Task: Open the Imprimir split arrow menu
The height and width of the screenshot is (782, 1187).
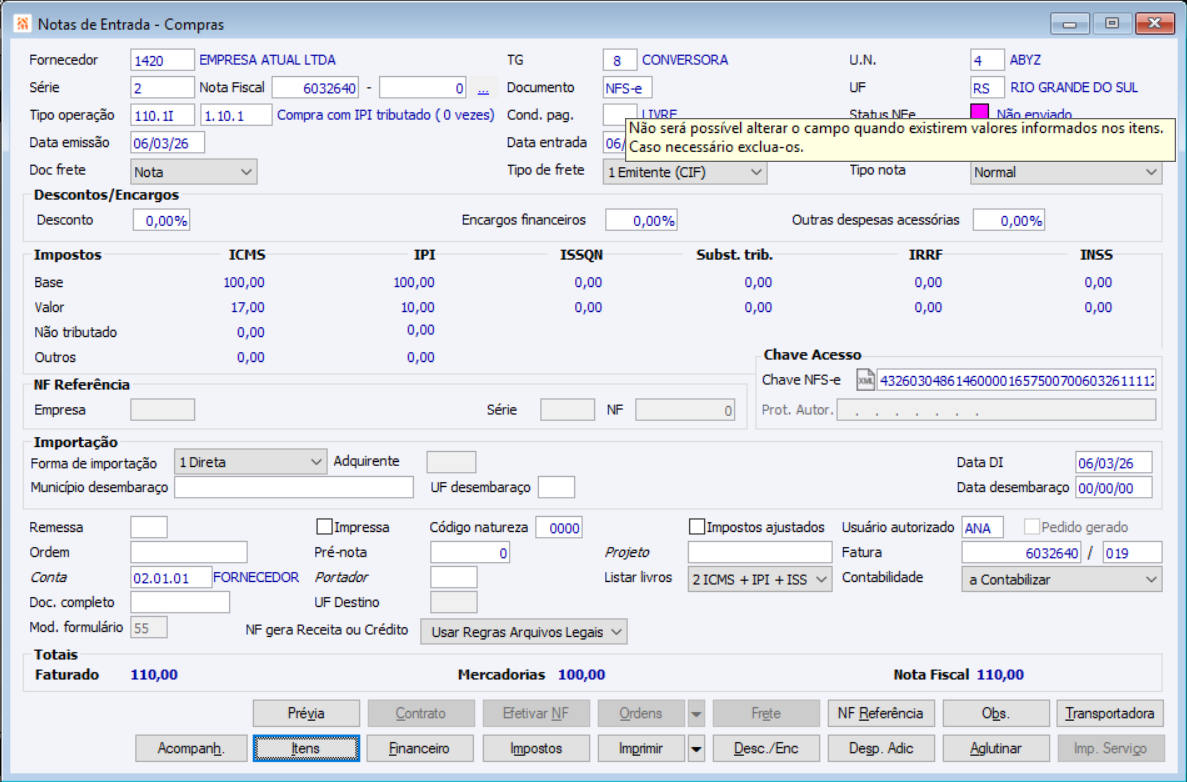Action: click(x=697, y=748)
